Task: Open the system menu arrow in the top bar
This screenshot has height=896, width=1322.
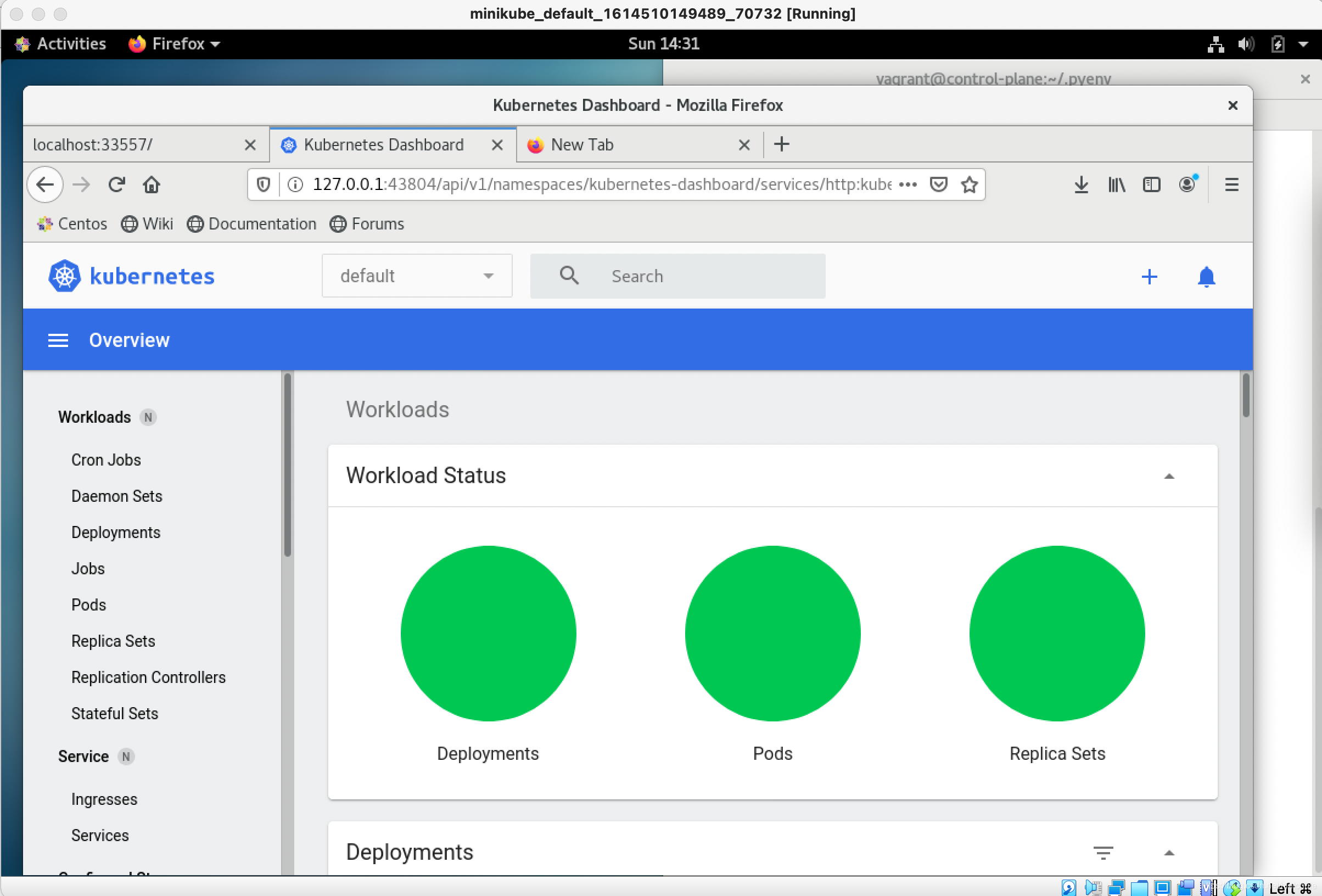Action: click(1303, 44)
